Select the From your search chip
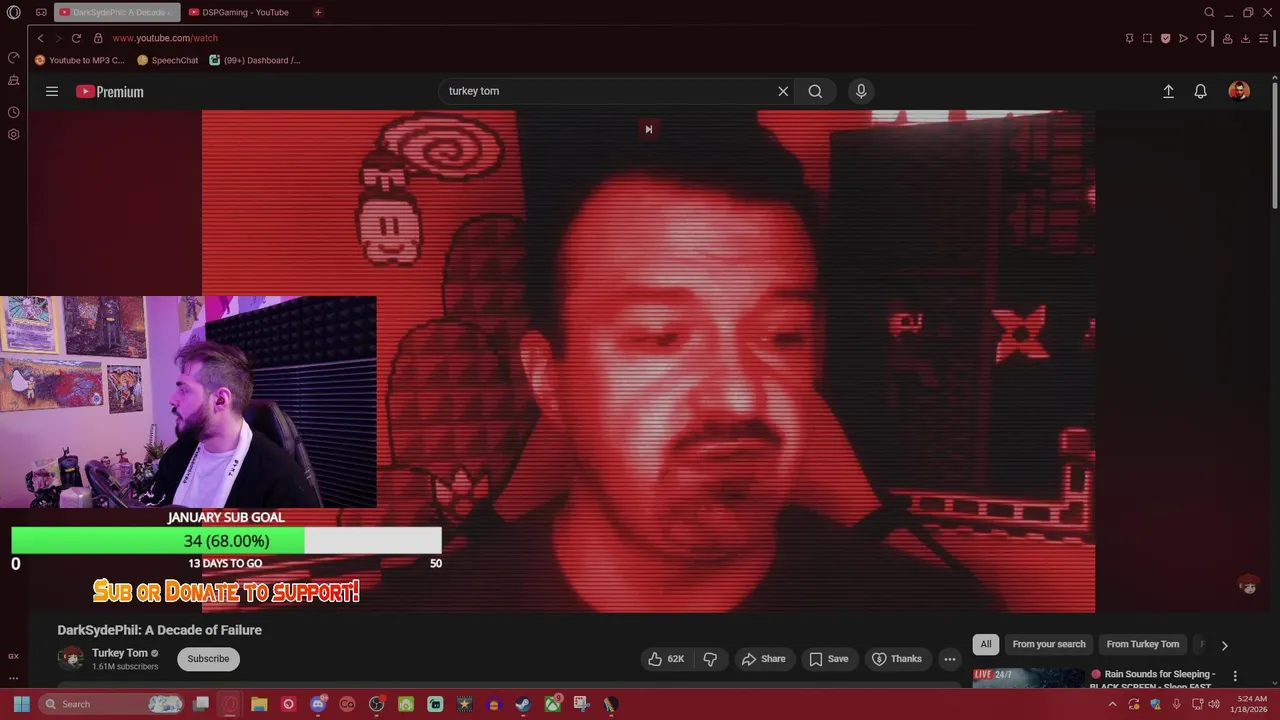This screenshot has height=720, width=1280. pyautogui.click(x=1049, y=645)
